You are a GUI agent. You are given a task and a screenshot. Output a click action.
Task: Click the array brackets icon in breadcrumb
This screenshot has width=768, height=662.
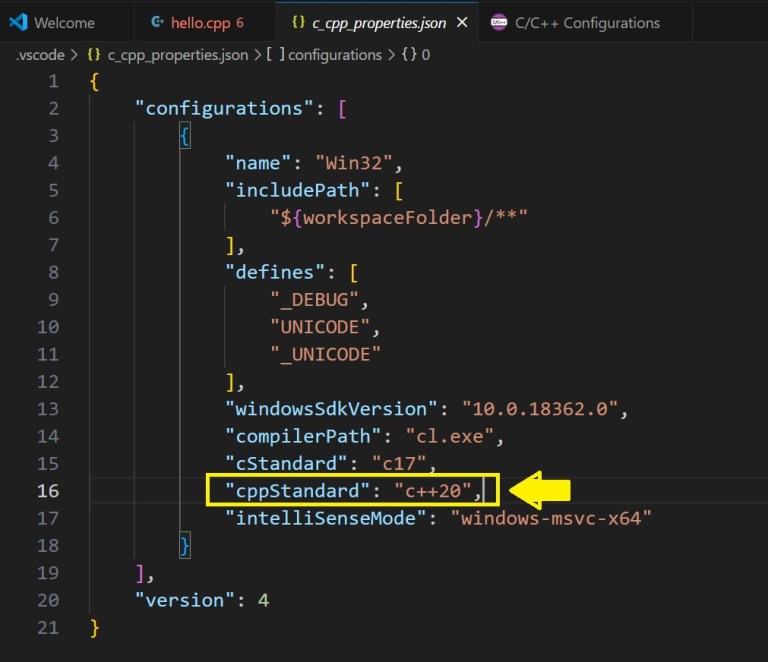275,54
